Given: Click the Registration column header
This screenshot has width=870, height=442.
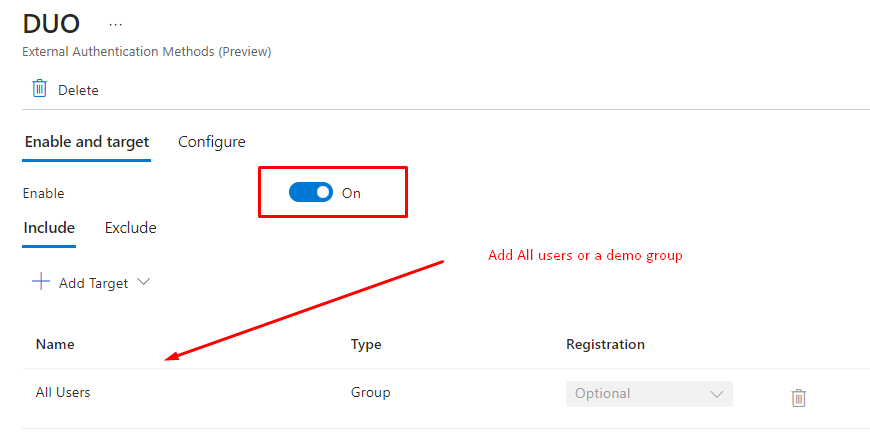Looking at the screenshot, I should click(605, 344).
